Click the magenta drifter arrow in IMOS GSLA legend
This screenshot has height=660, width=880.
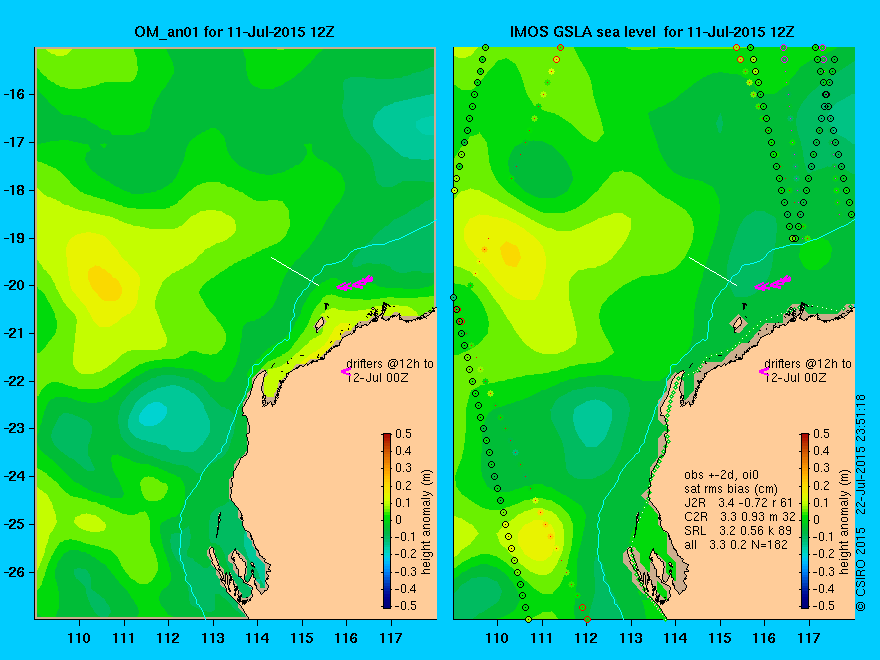point(764,371)
